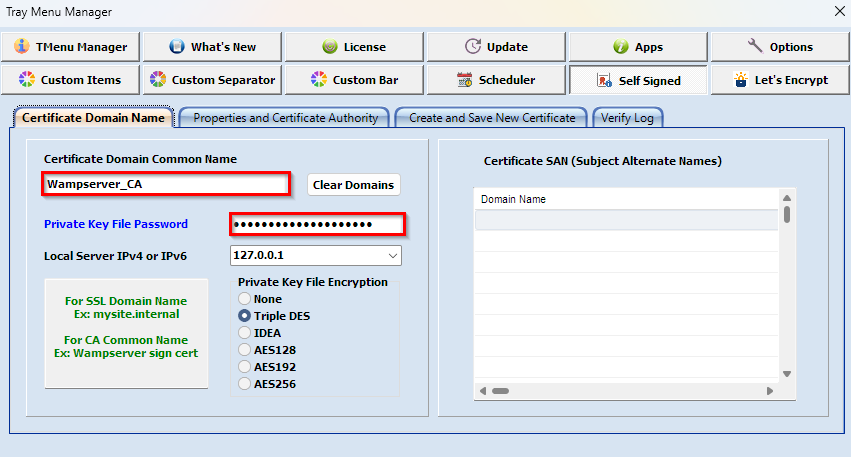Open the Scheduler calendar icon button
Viewport: 851px width, 457px height.
point(496,80)
